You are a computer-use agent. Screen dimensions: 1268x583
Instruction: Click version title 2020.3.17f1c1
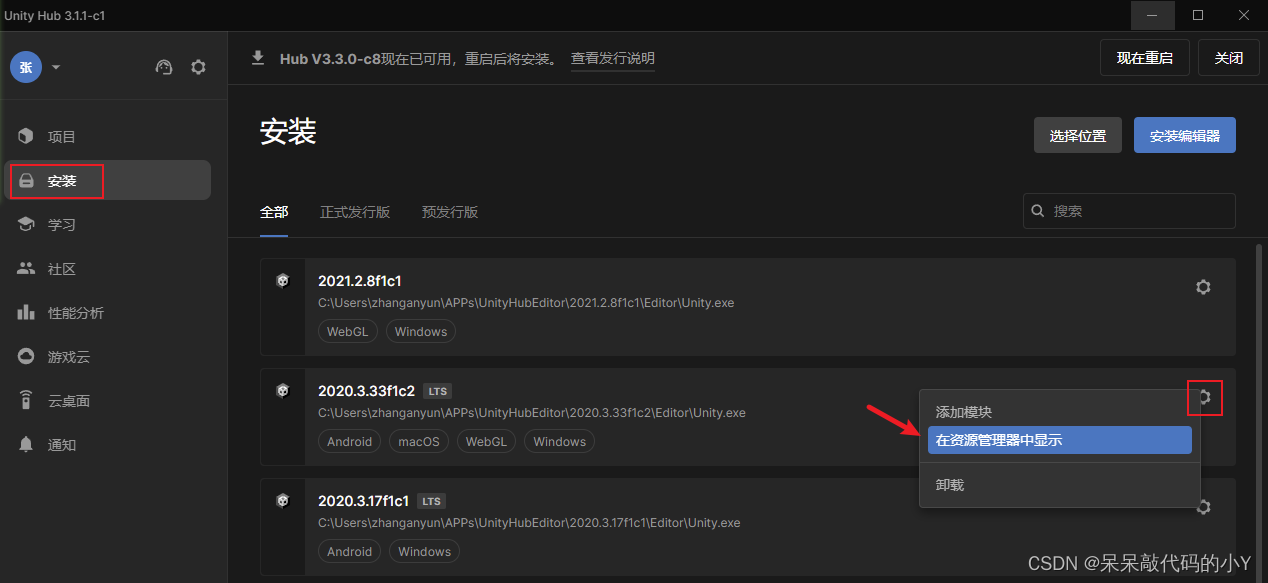tap(364, 501)
